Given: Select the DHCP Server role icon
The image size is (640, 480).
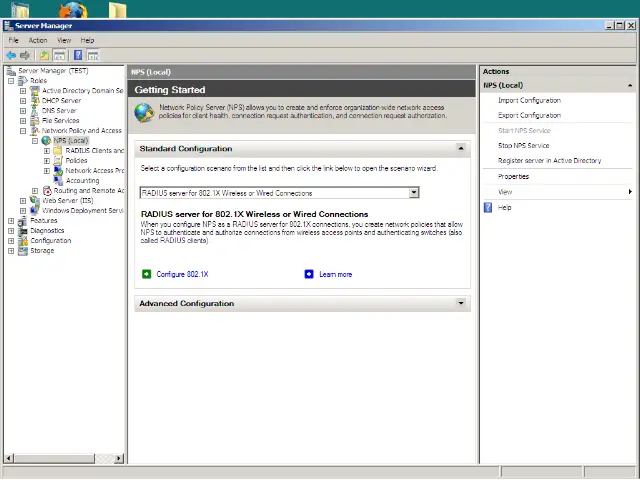Looking at the screenshot, I should [x=35, y=101].
